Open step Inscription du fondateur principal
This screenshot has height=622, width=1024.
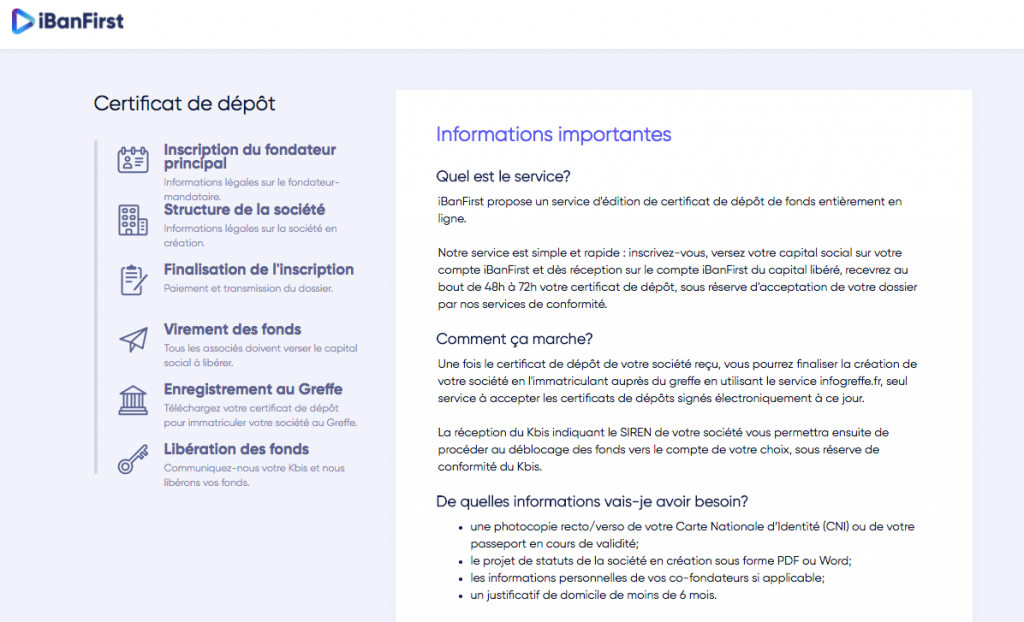coord(249,156)
